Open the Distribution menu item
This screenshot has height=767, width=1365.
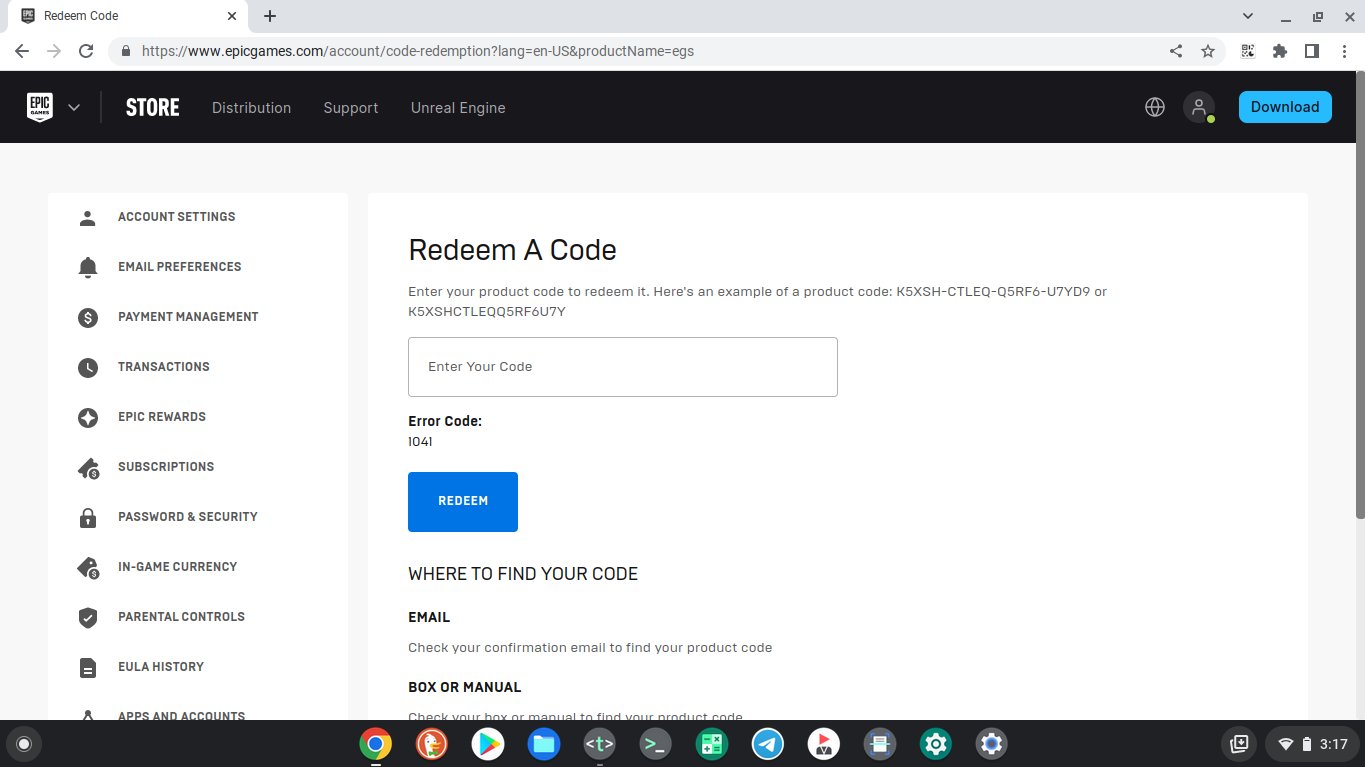click(251, 108)
